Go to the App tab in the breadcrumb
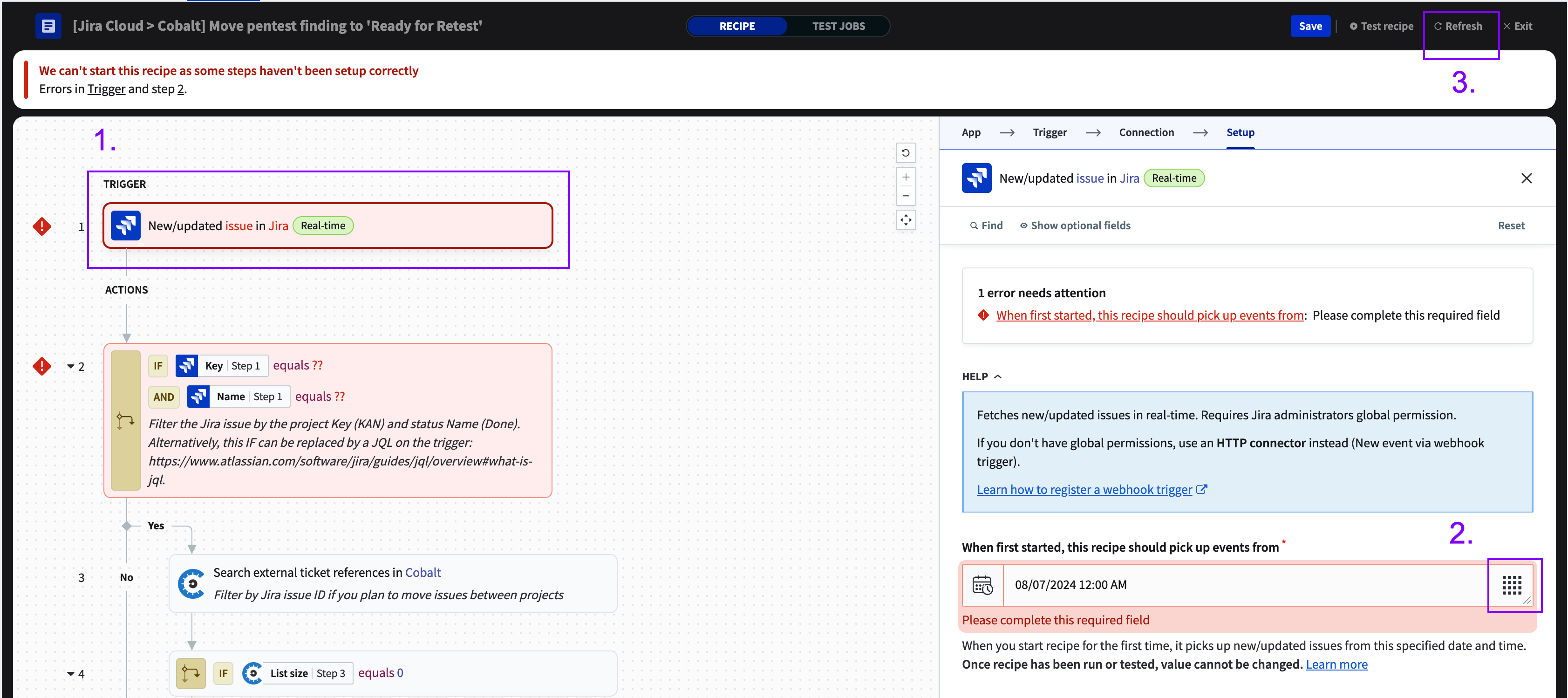The height and width of the screenshot is (698, 1568). click(971, 132)
